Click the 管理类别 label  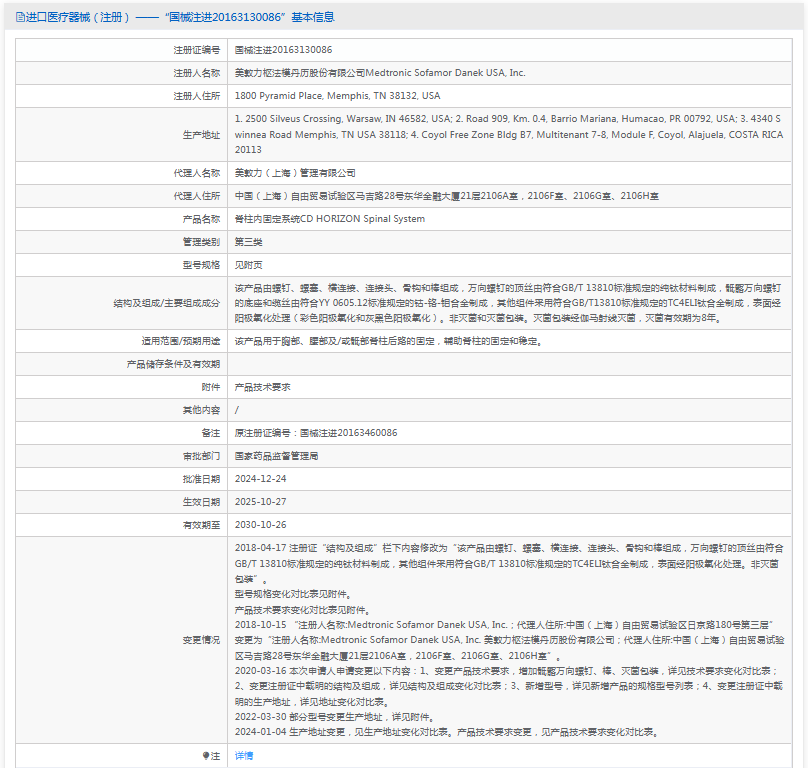[201, 242]
